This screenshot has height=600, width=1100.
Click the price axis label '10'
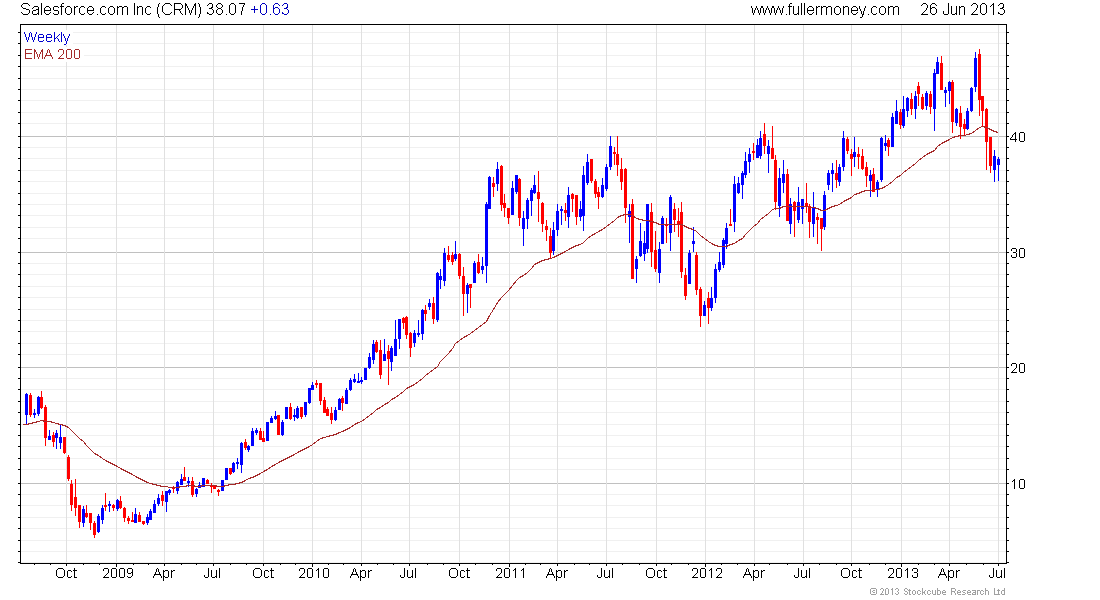coord(1017,484)
